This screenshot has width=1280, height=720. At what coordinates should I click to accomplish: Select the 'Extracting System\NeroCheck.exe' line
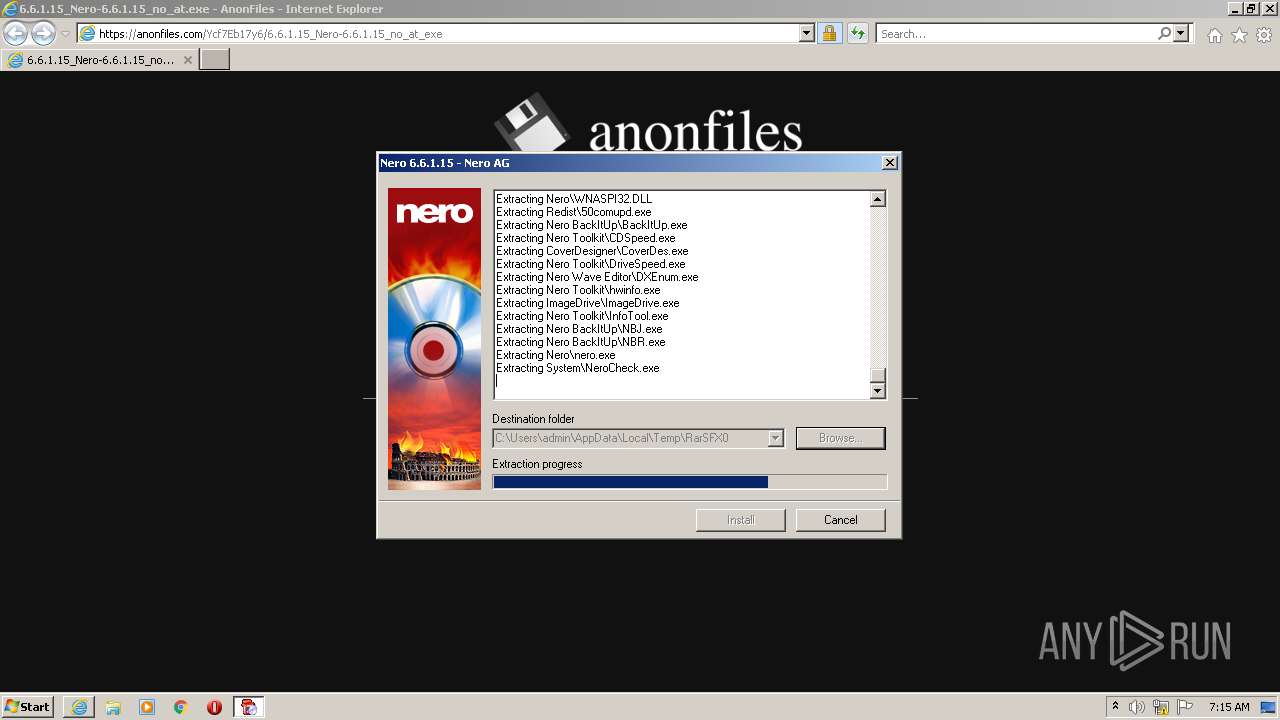click(x=578, y=368)
